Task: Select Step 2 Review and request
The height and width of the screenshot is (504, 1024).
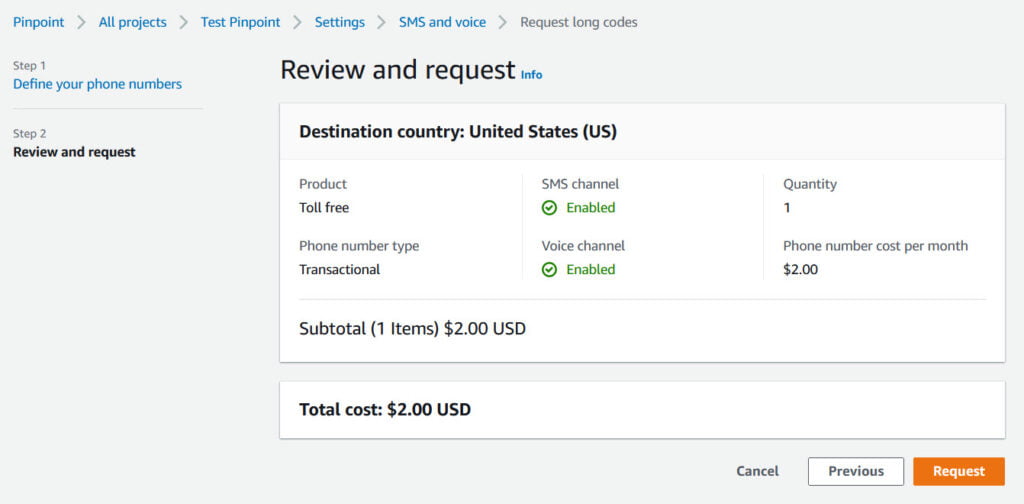Action: 74,152
